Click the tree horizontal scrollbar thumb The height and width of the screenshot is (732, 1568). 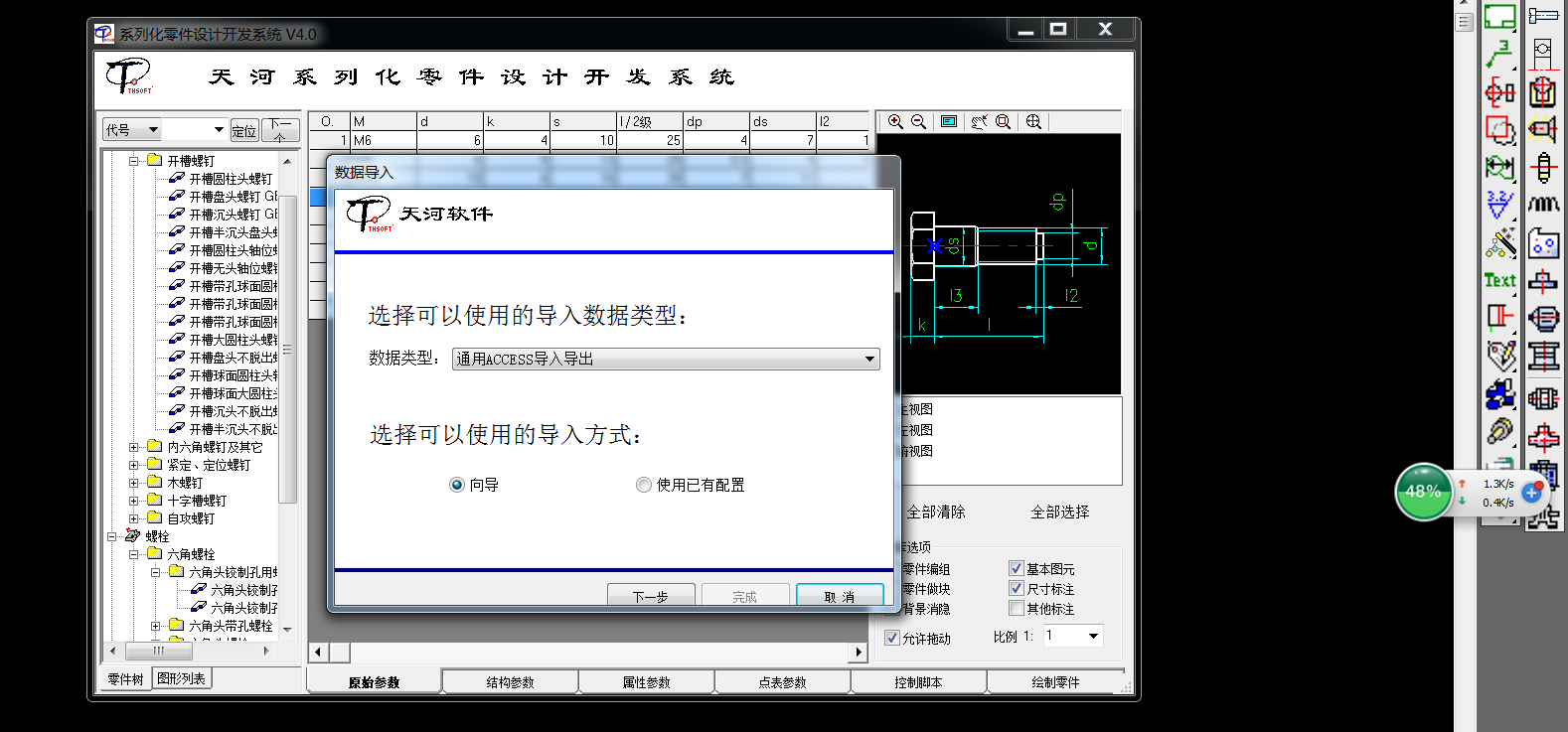pos(159,651)
